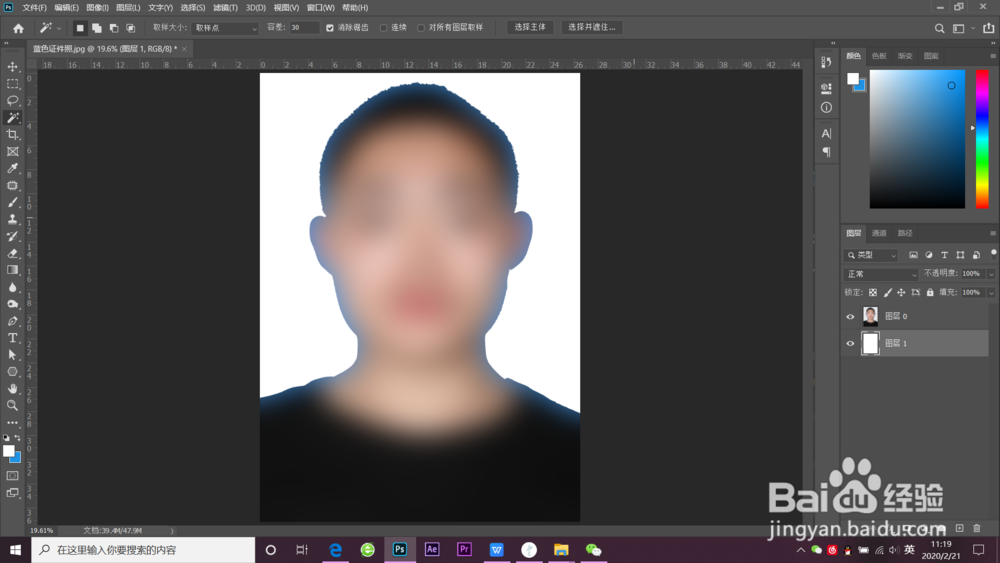Select the Path Selection tool
Viewport: 1000px width, 563px height.
point(12,355)
